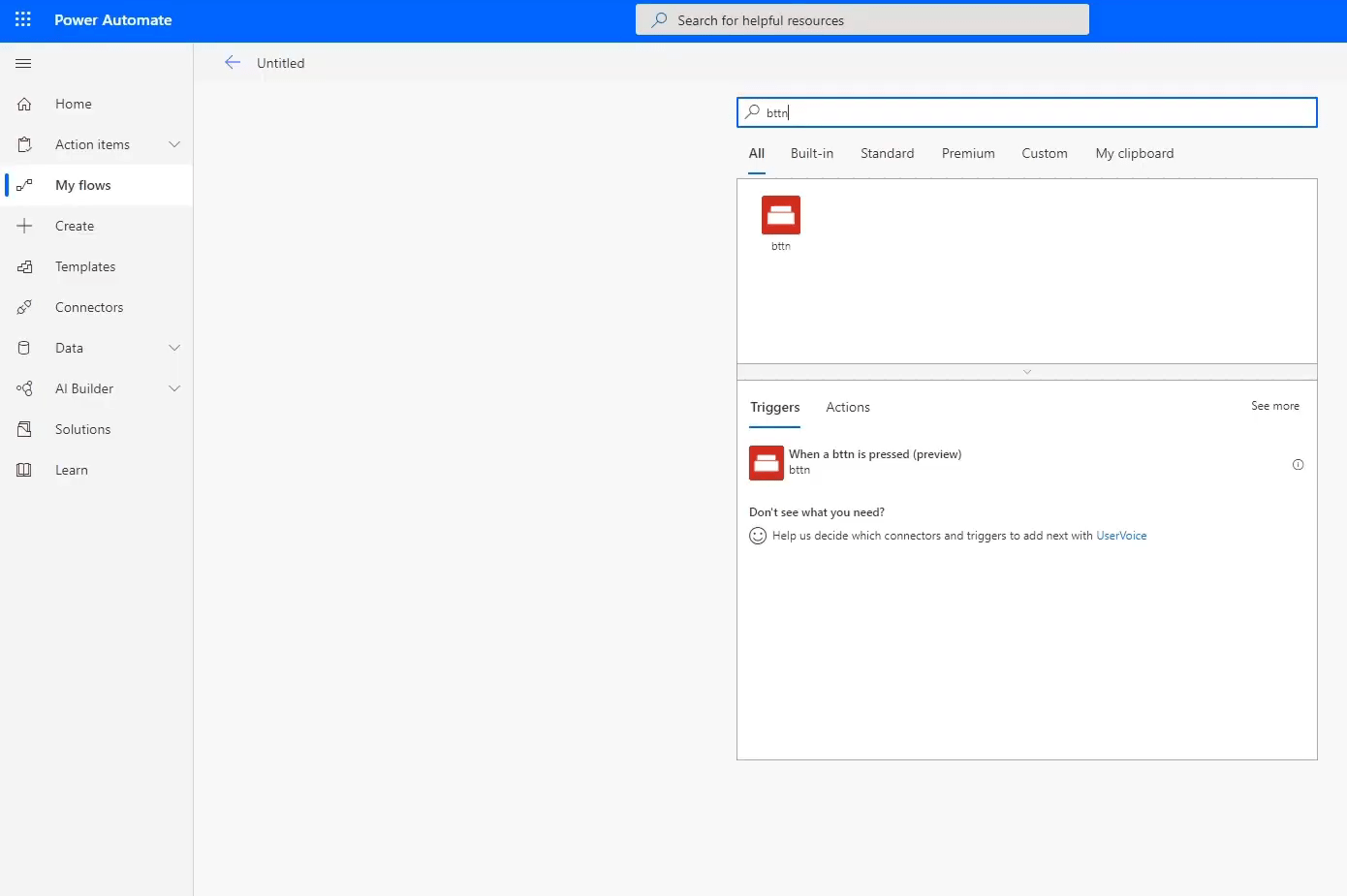Choose 'When a bttn is pressed (preview)' trigger
The width and height of the screenshot is (1347, 896).
tap(1027, 463)
